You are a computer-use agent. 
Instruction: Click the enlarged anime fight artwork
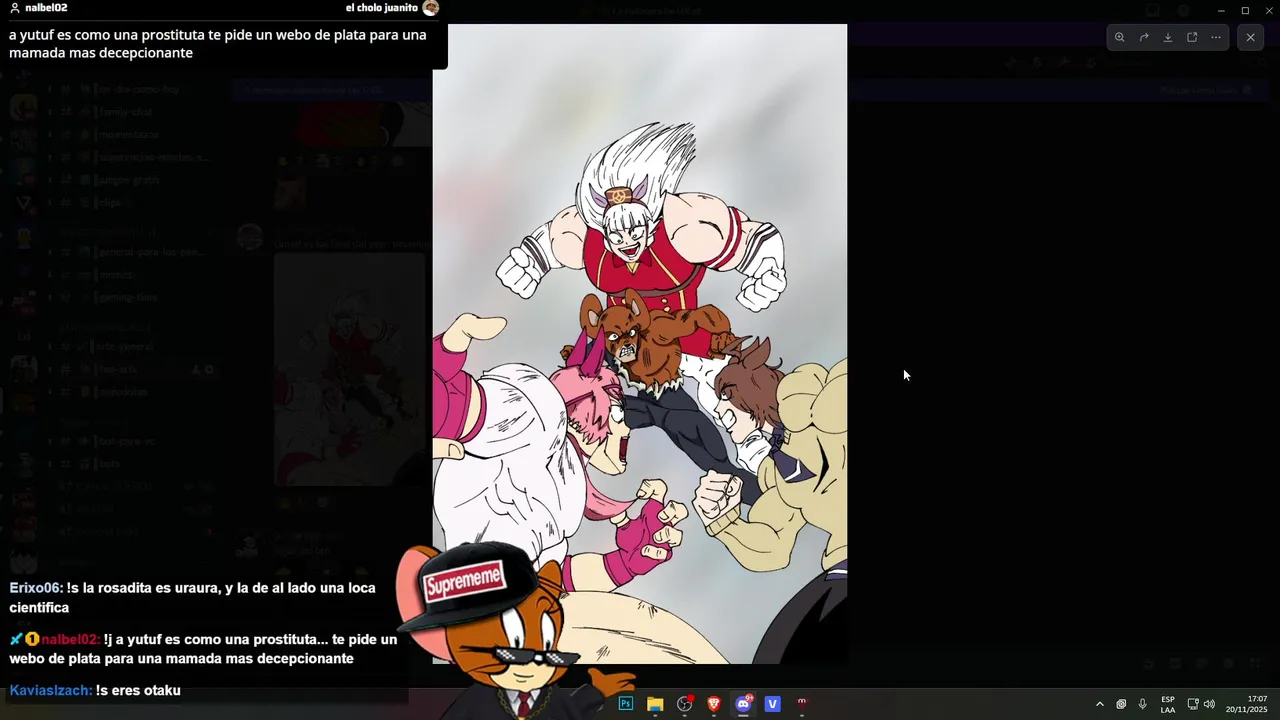640,344
